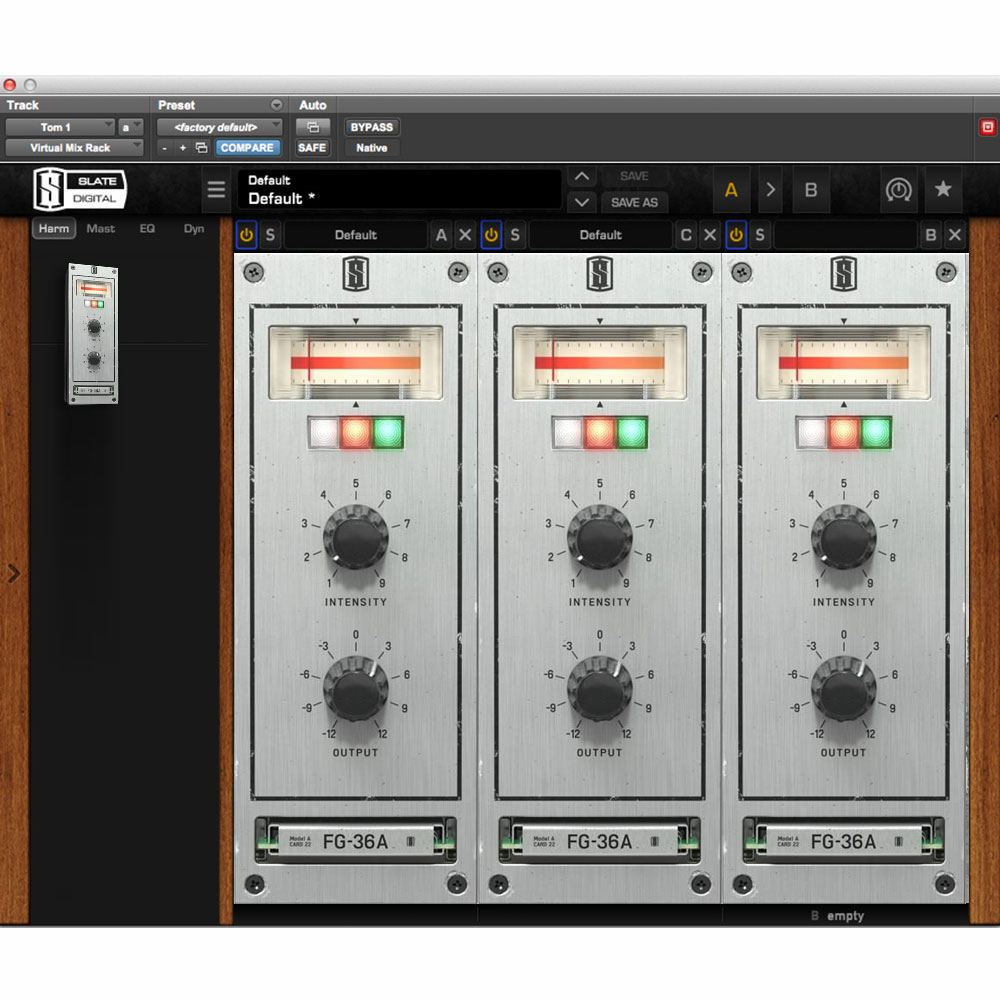
Task: Copy setting A to B using arrow
Action: (x=771, y=189)
